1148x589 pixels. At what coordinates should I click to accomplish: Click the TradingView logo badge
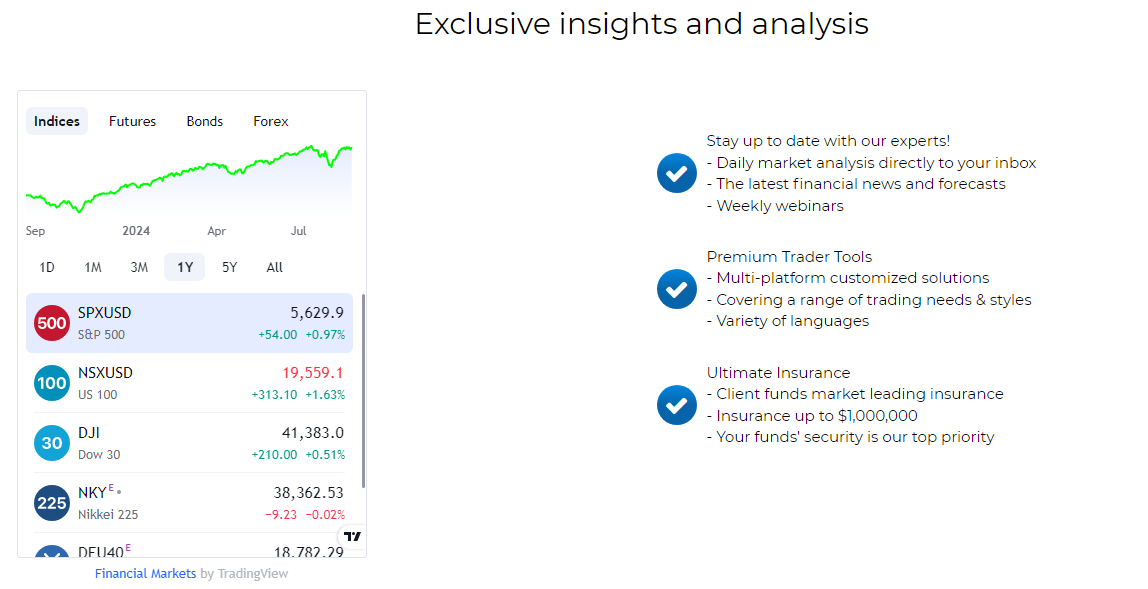352,536
